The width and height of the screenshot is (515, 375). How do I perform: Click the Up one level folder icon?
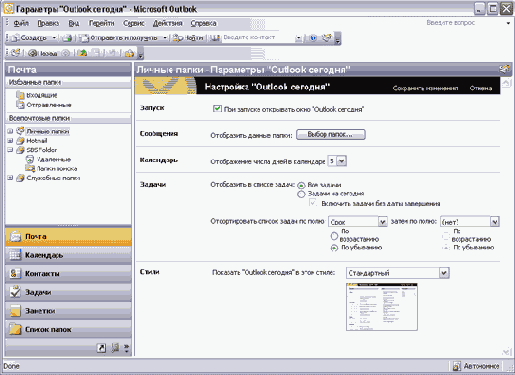tap(82, 53)
